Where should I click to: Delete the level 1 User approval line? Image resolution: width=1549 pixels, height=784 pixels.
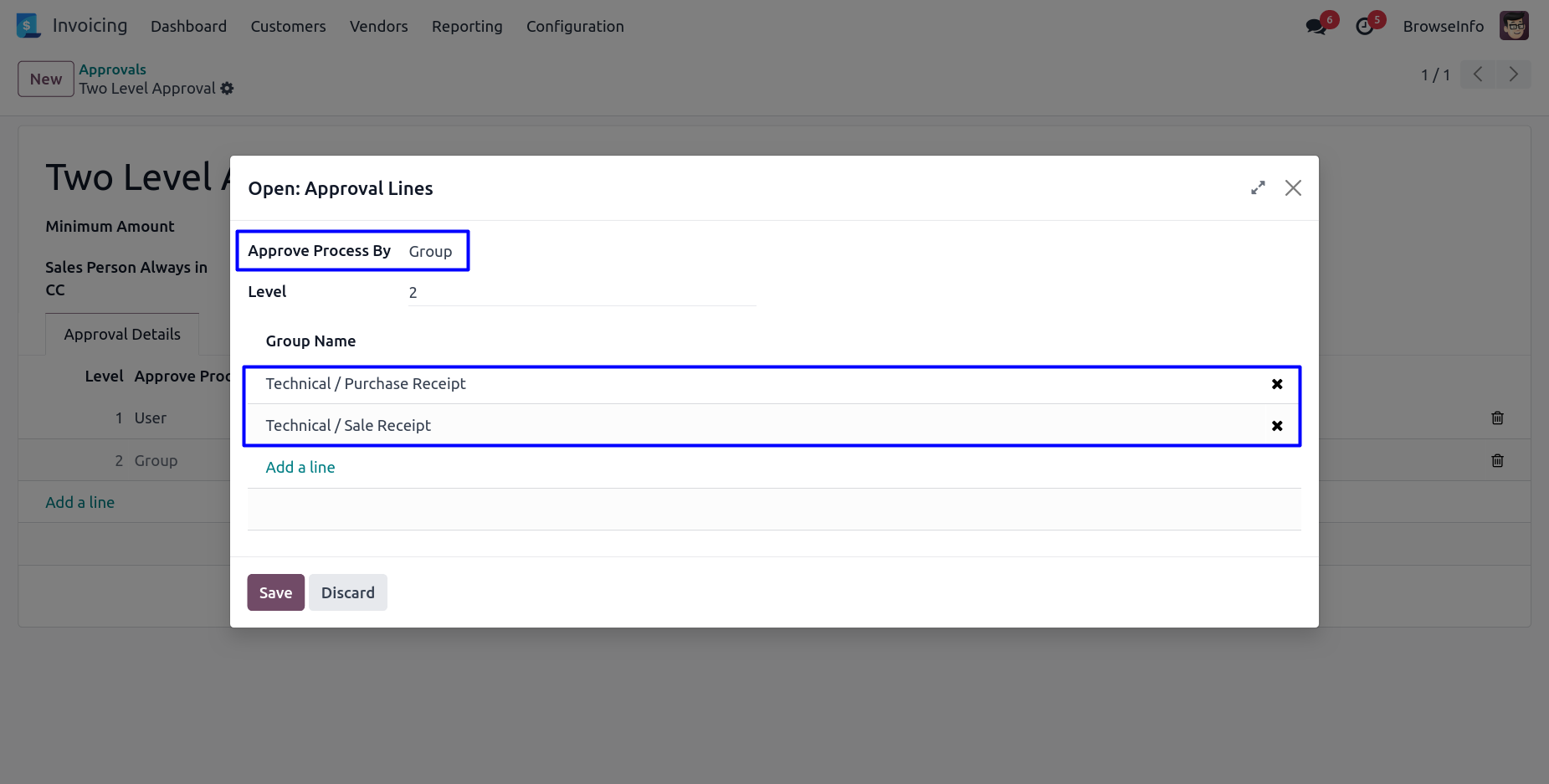[x=1497, y=418]
